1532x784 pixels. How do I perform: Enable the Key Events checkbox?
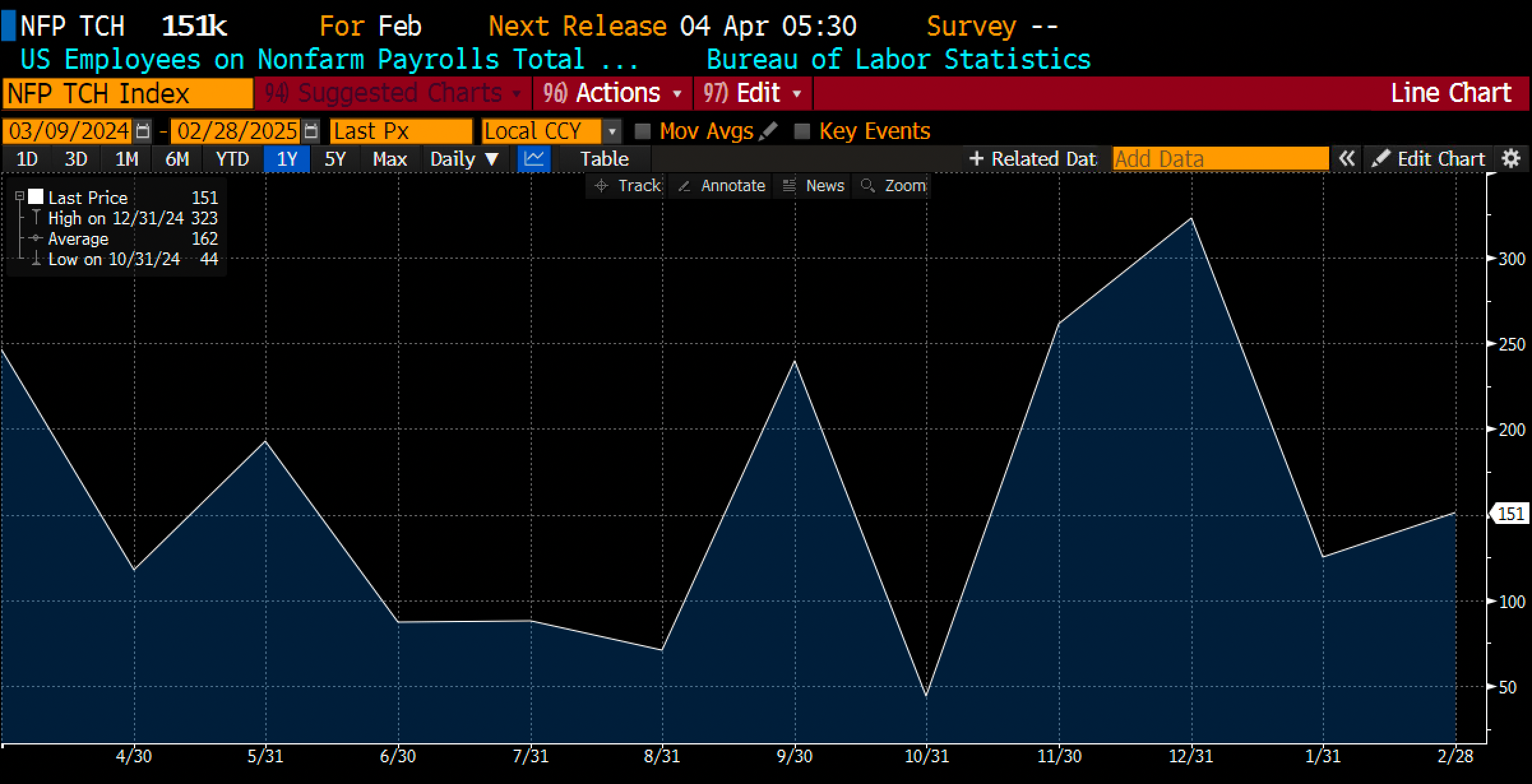802,131
